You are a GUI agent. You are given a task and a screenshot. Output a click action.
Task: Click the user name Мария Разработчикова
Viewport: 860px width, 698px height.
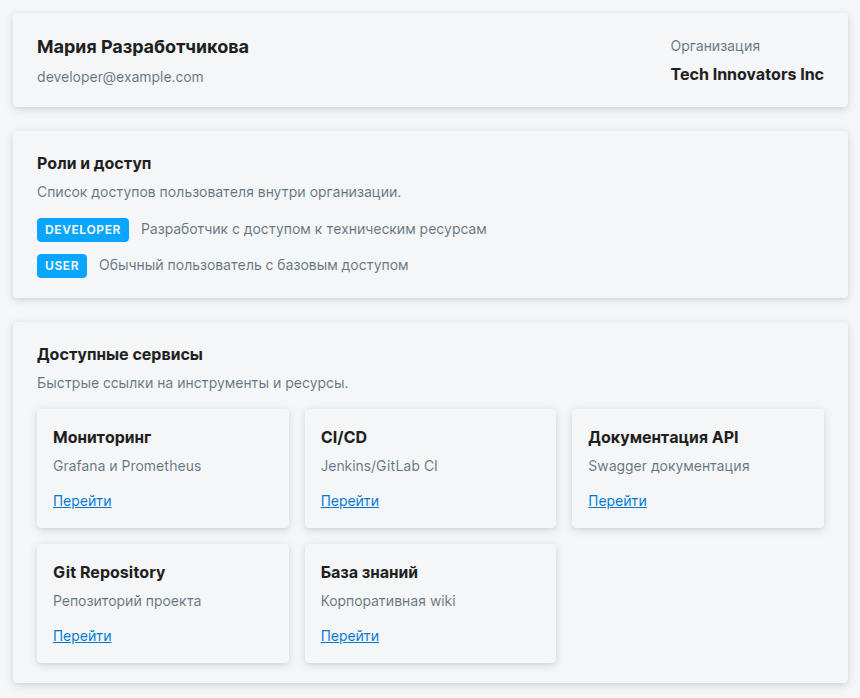(143, 47)
